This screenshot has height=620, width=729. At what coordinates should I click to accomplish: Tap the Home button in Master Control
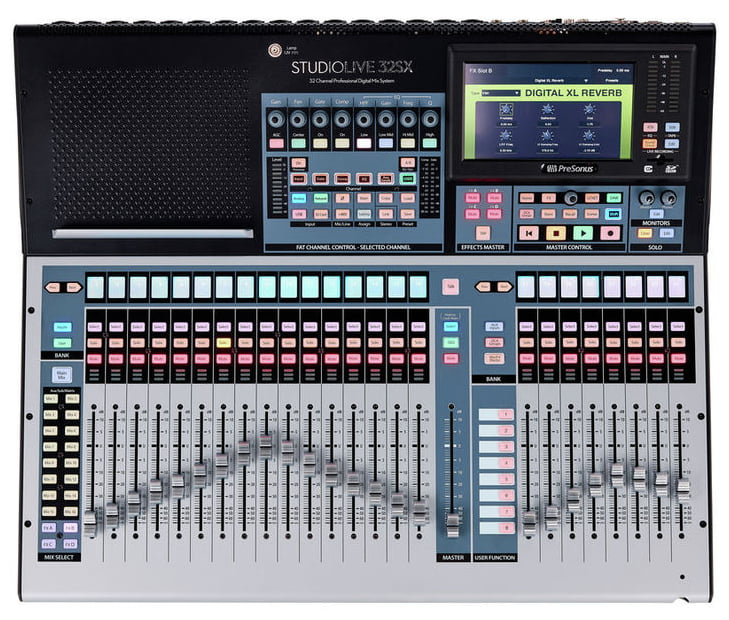(x=527, y=198)
